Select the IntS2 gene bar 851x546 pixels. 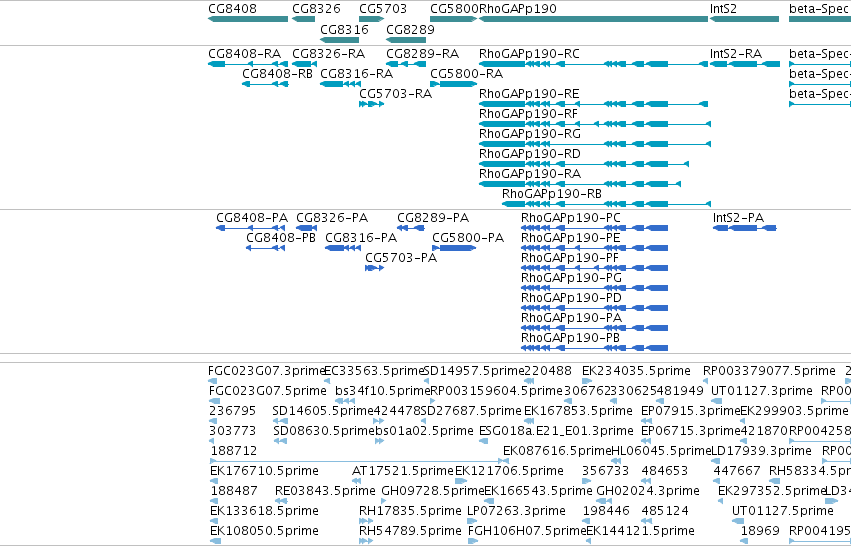tap(744, 19)
